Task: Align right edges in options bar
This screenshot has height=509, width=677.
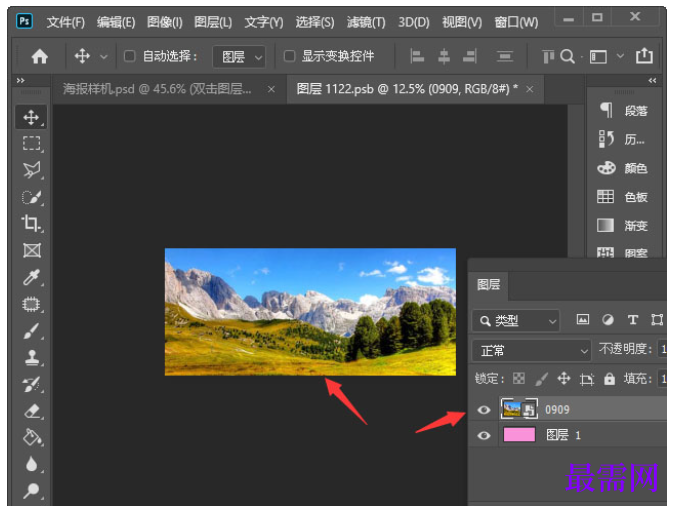Action: pyautogui.click(x=470, y=56)
